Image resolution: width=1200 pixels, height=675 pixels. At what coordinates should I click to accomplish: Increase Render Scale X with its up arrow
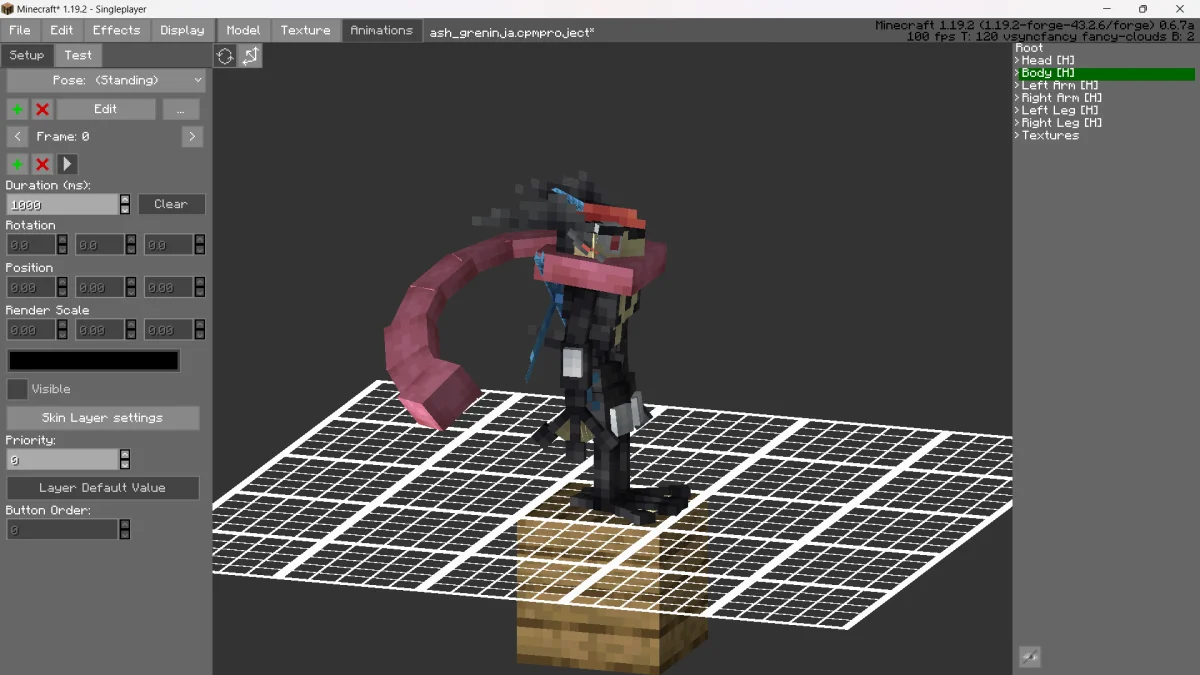pyautogui.click(x=62, y=325)
